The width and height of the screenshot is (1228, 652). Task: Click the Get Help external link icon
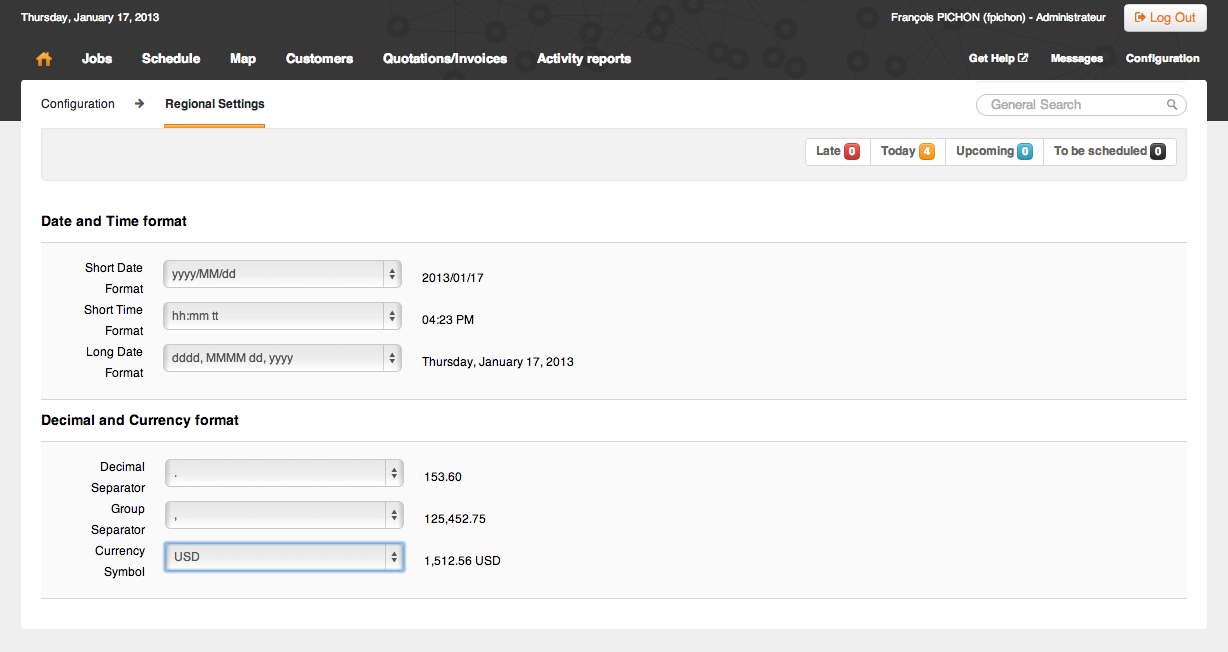point(1023,58)
